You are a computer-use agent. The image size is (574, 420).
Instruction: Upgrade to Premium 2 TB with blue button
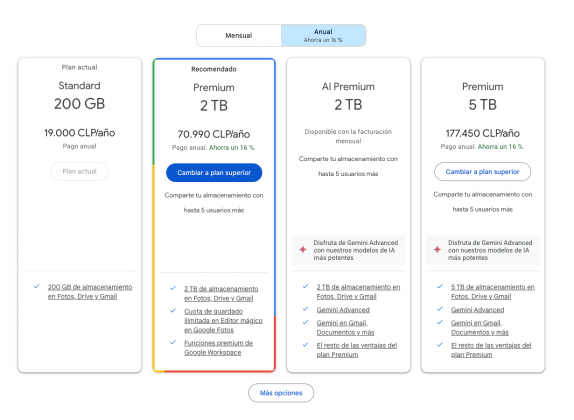pos(214,172)
